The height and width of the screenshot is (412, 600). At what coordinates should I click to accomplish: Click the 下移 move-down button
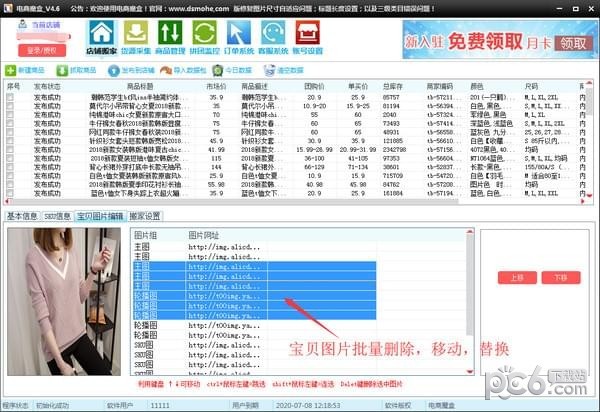561,277
